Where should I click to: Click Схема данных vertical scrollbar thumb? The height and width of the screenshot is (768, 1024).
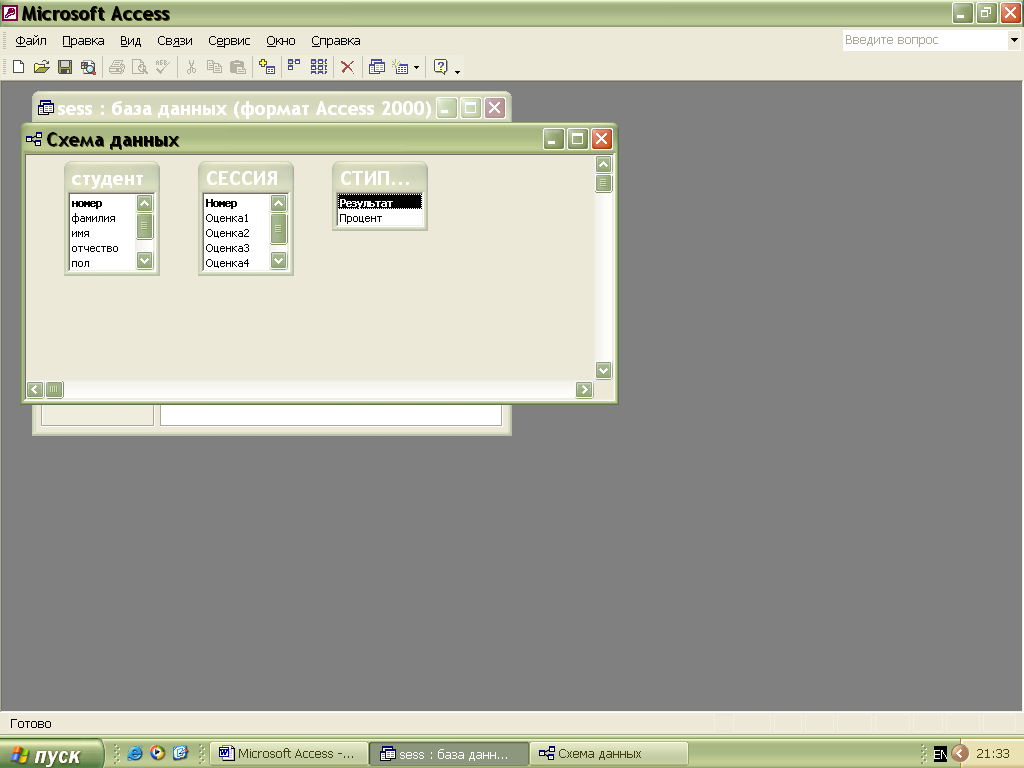[x=603, y=183]
